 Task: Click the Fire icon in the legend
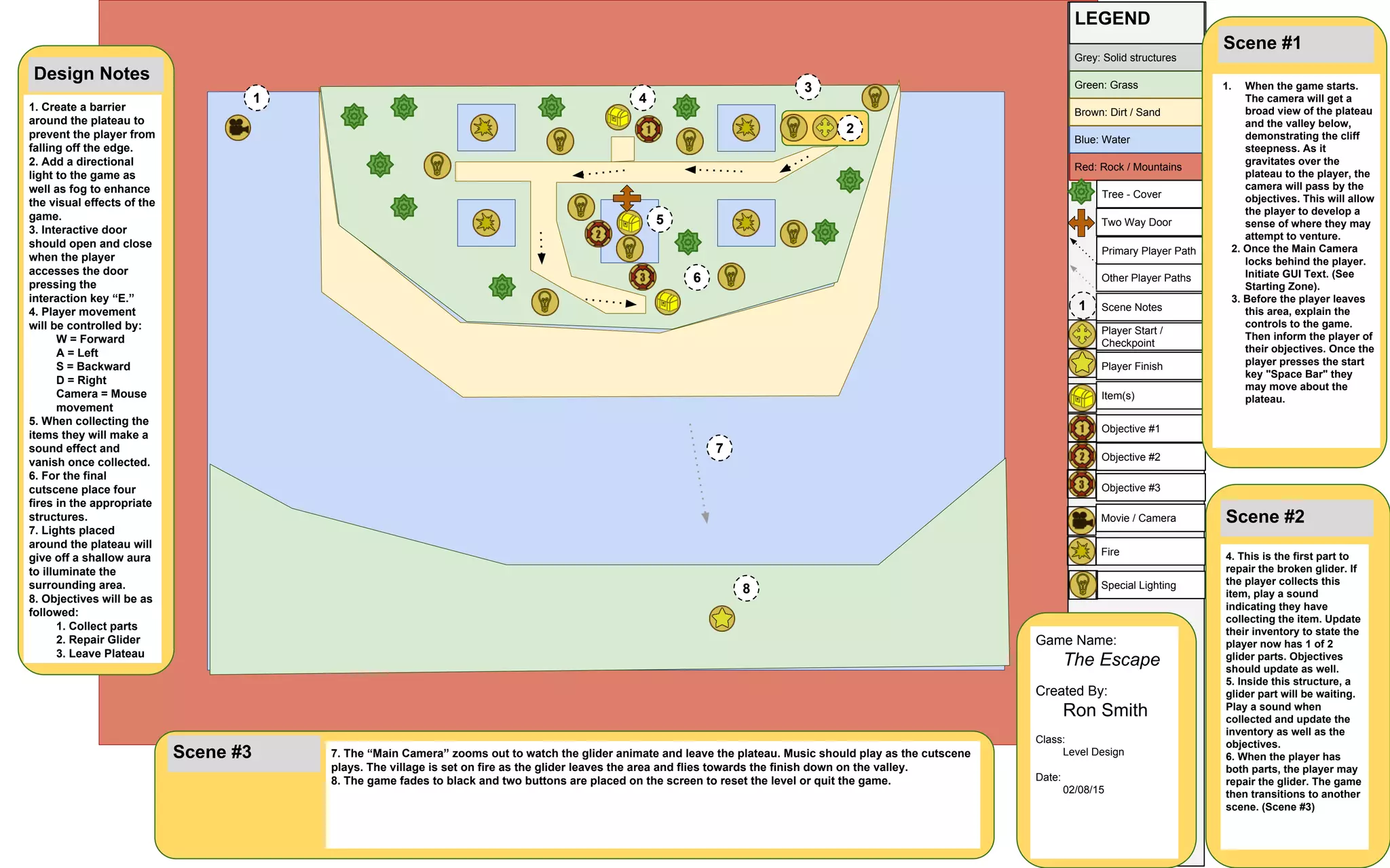coord(1082,552)
